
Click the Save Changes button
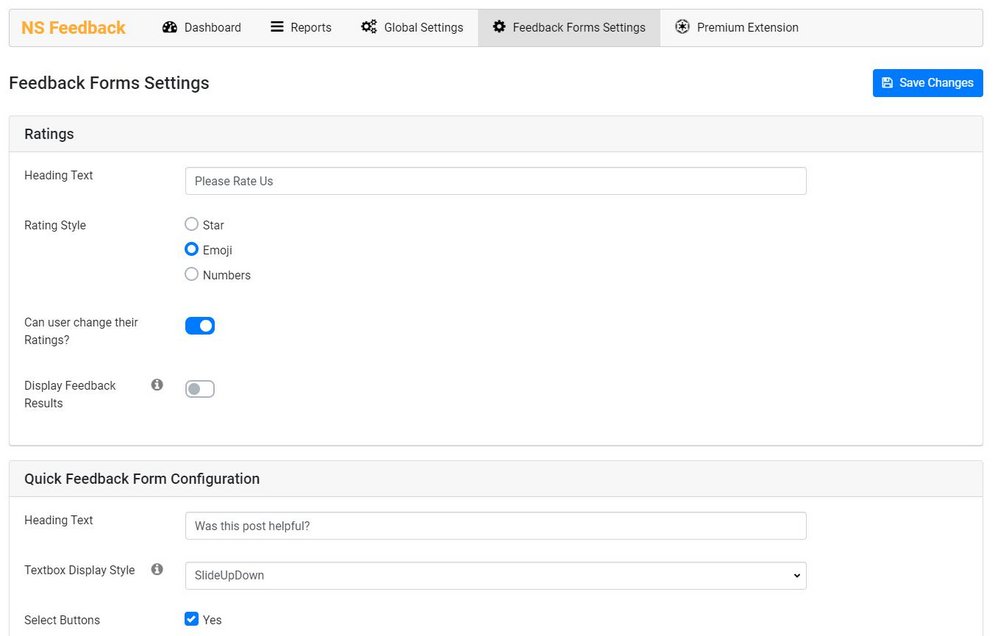pos(928,83)
